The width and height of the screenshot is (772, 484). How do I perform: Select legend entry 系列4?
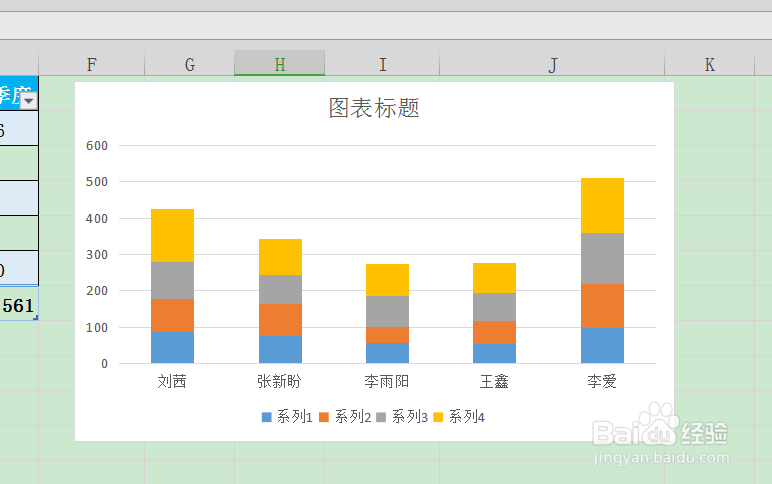click(x=459, y=417)
